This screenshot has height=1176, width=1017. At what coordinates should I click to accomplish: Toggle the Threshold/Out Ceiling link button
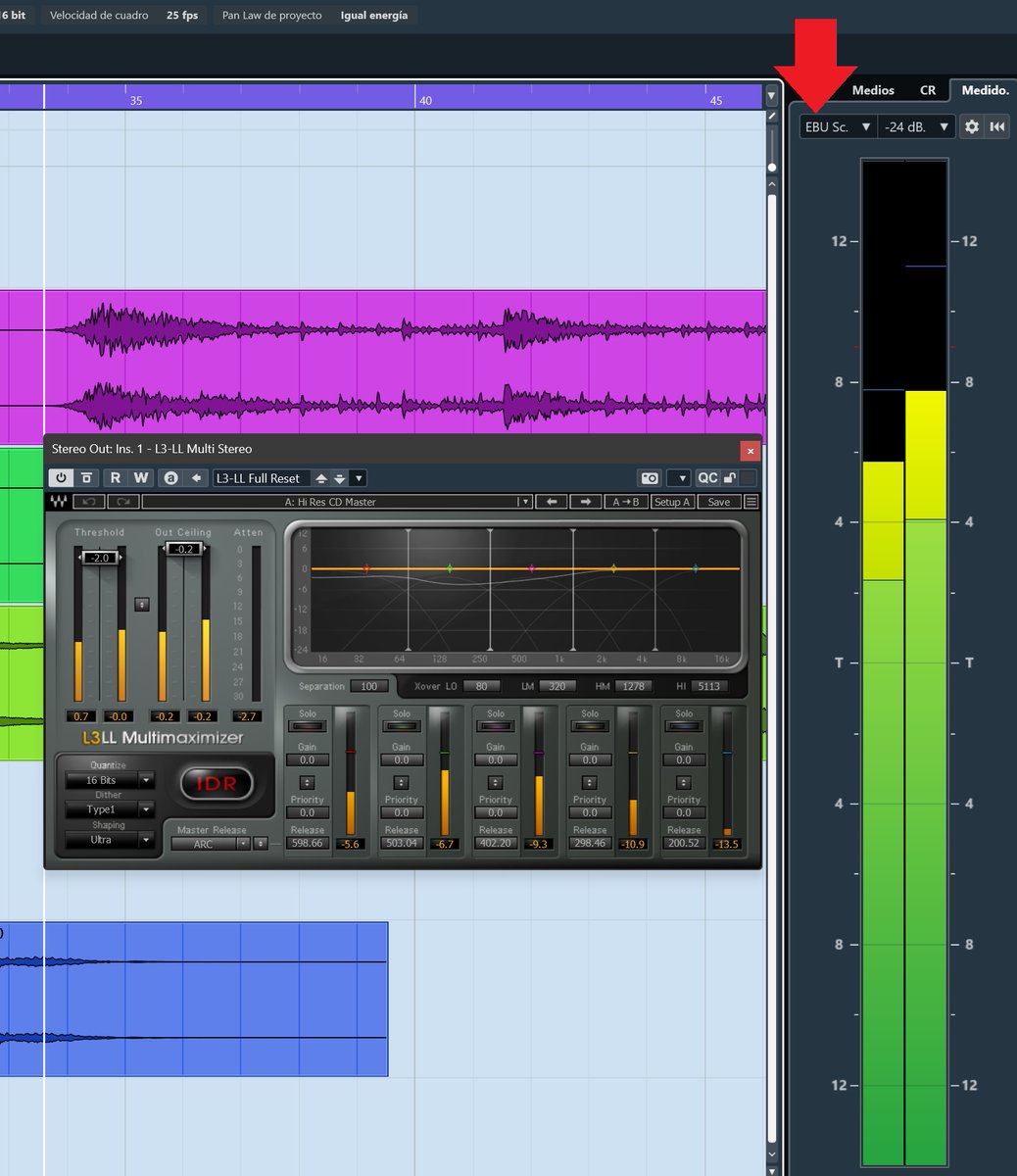pyautogui.click(x=142, y=605)
